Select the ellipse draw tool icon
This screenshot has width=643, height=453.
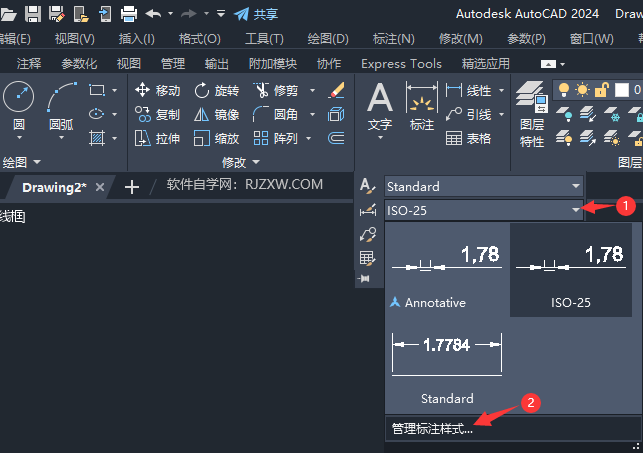point(96,114)
